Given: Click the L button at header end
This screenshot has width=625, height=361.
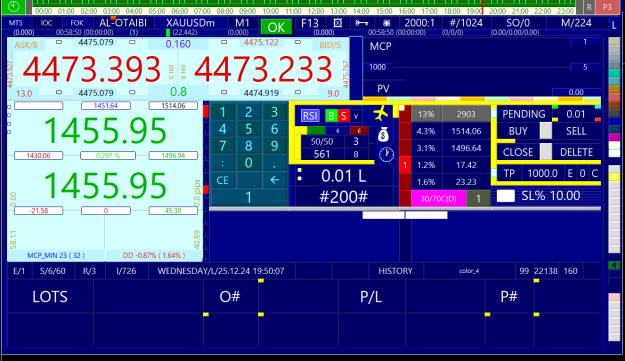Looking at the screenshot, I should pos(613,25).
